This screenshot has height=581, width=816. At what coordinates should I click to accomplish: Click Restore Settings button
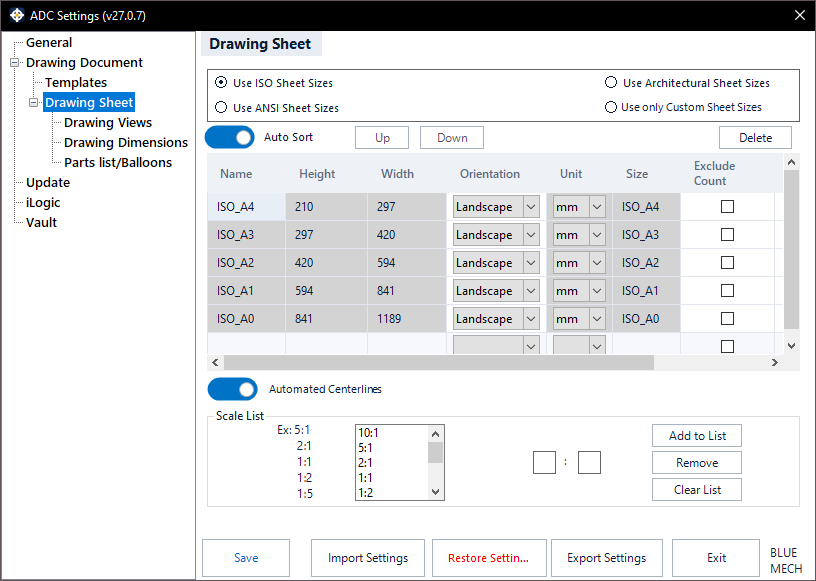[489, 558]
